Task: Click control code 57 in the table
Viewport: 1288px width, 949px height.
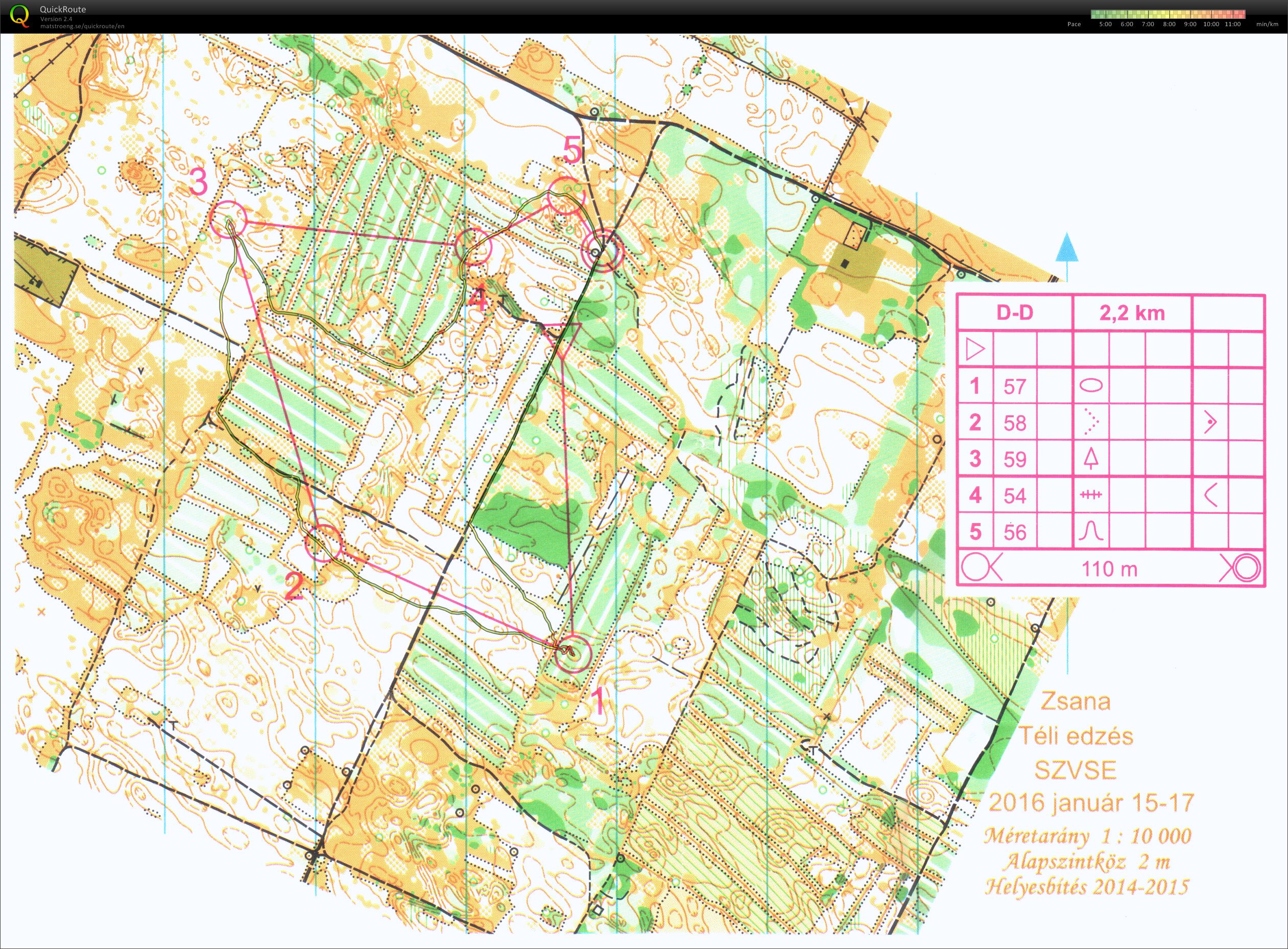Action: pos(1015,386)
